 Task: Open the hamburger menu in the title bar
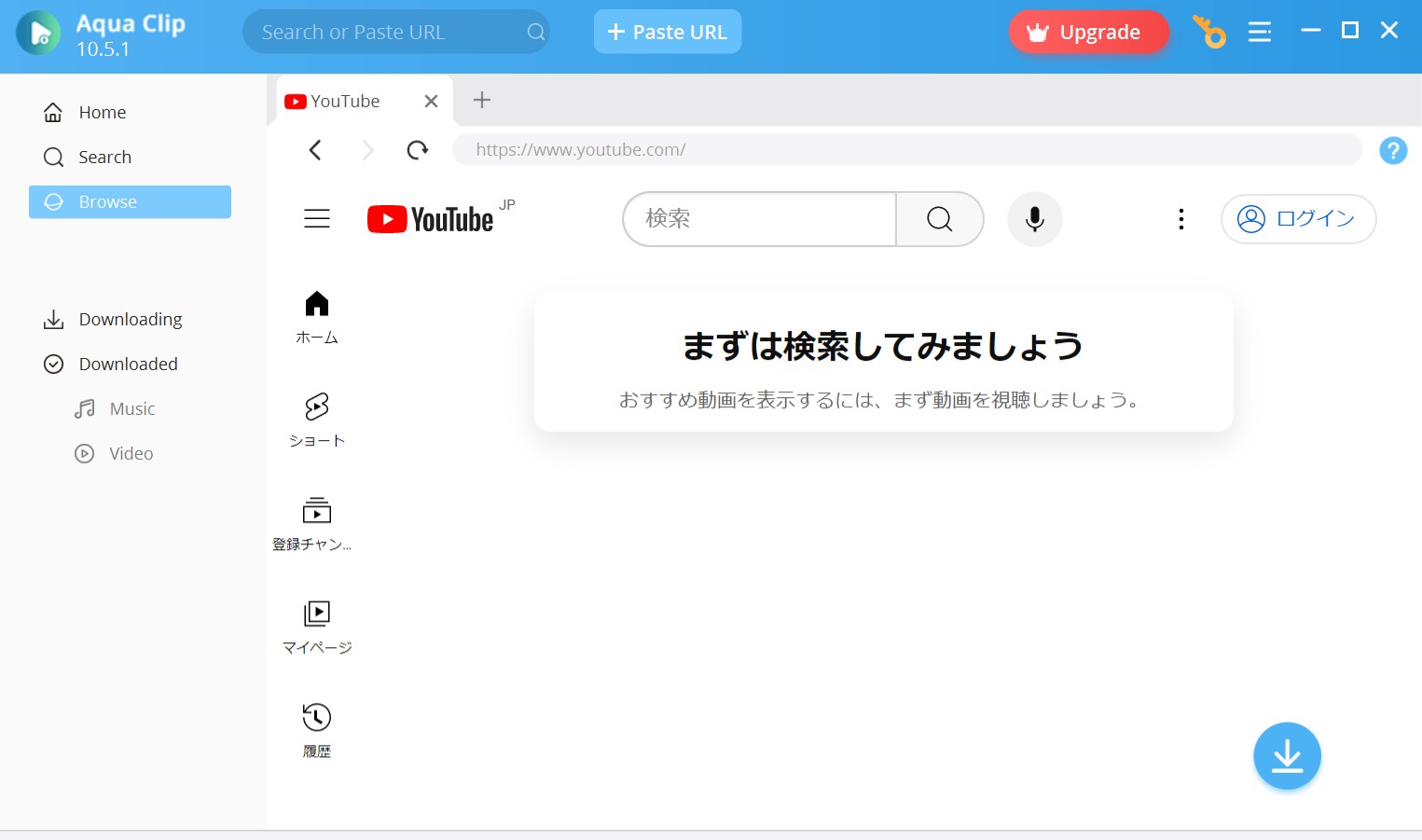(x=1260, y=32)
